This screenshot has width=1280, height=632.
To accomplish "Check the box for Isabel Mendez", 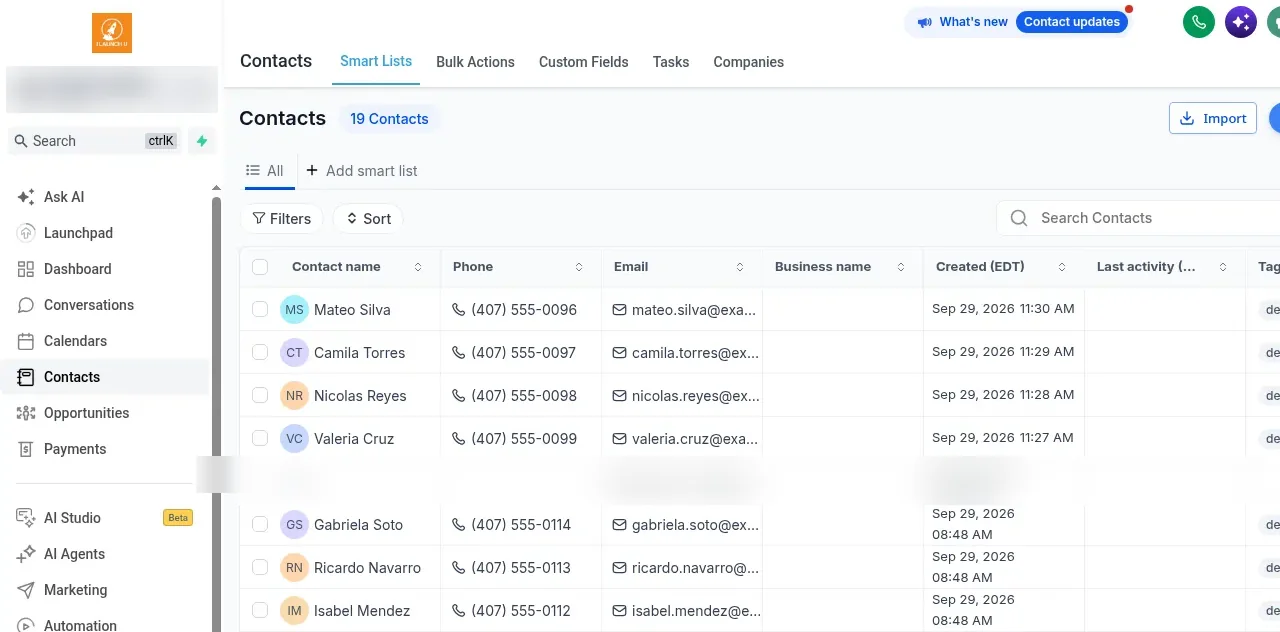I will [x=260, y=611].
